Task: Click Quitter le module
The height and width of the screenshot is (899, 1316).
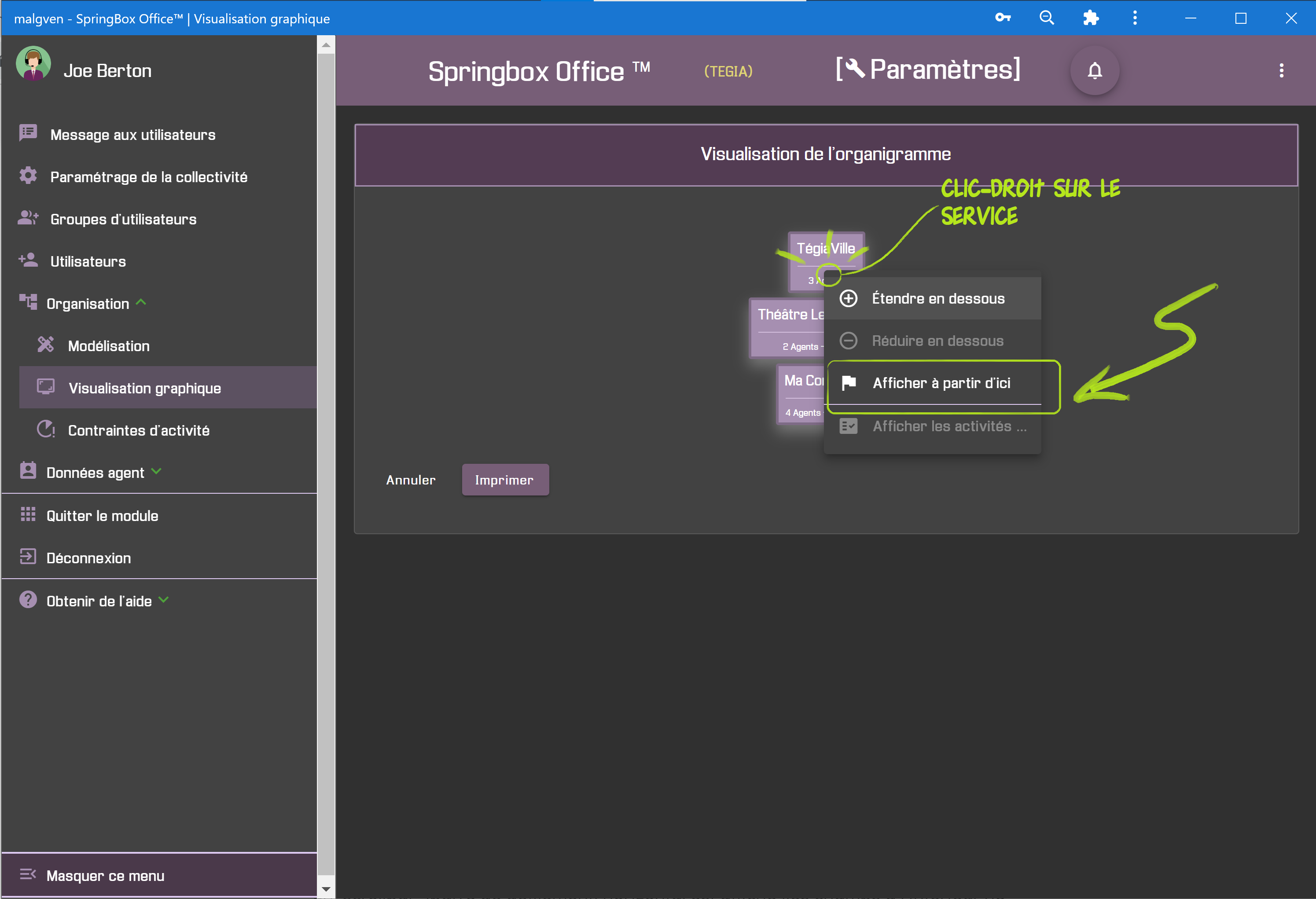Action: [x=158, y=515]
